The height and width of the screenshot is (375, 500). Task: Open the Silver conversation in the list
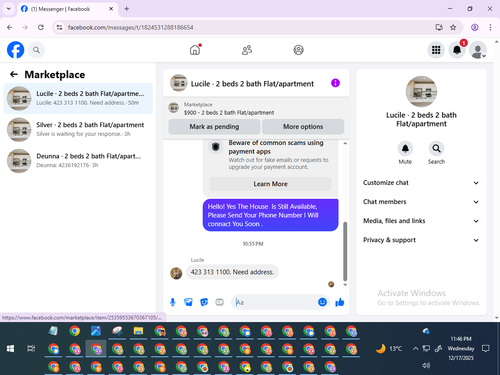[x=78, y=129]
